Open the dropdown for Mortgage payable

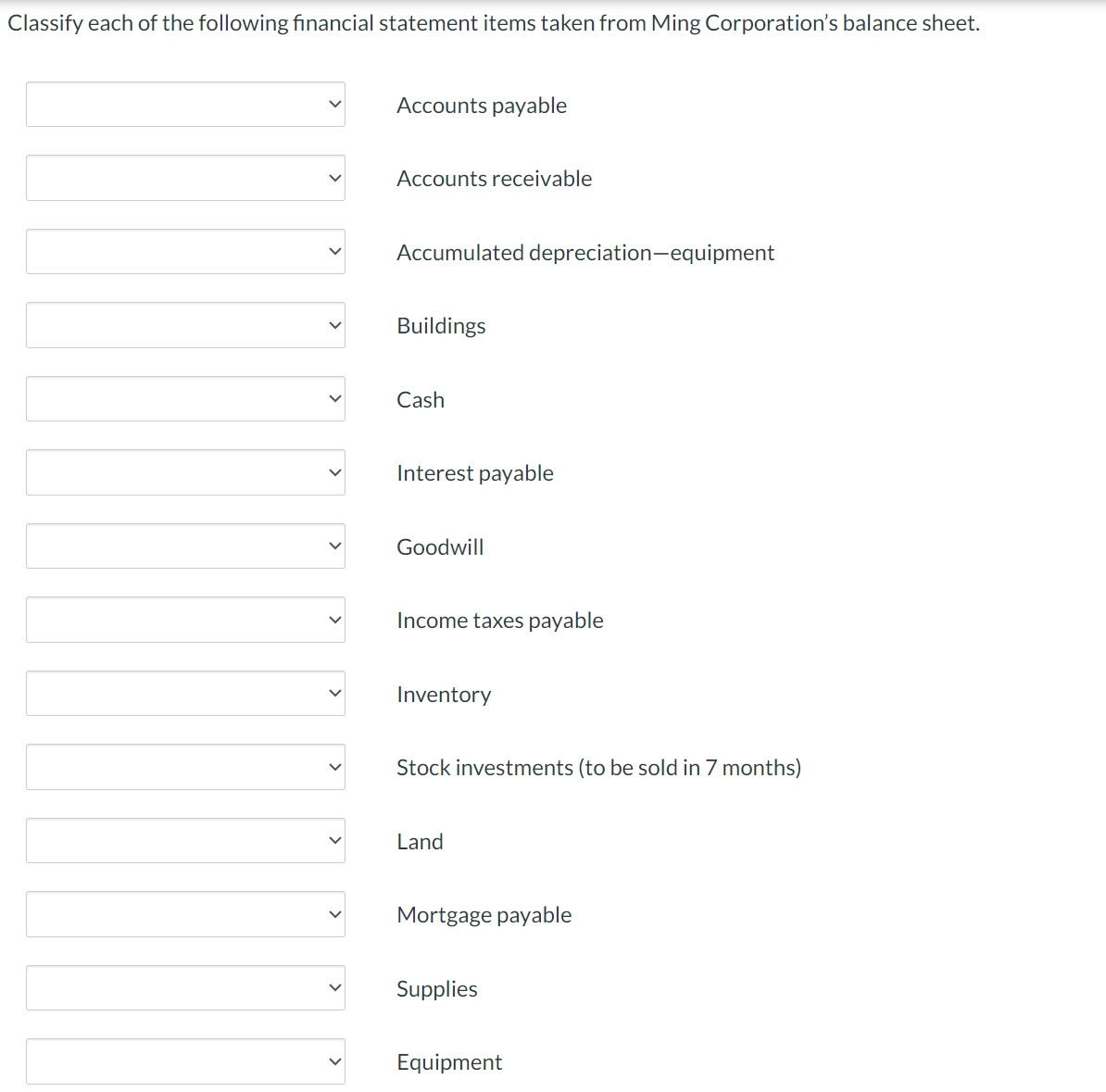(x=184, y=913)
